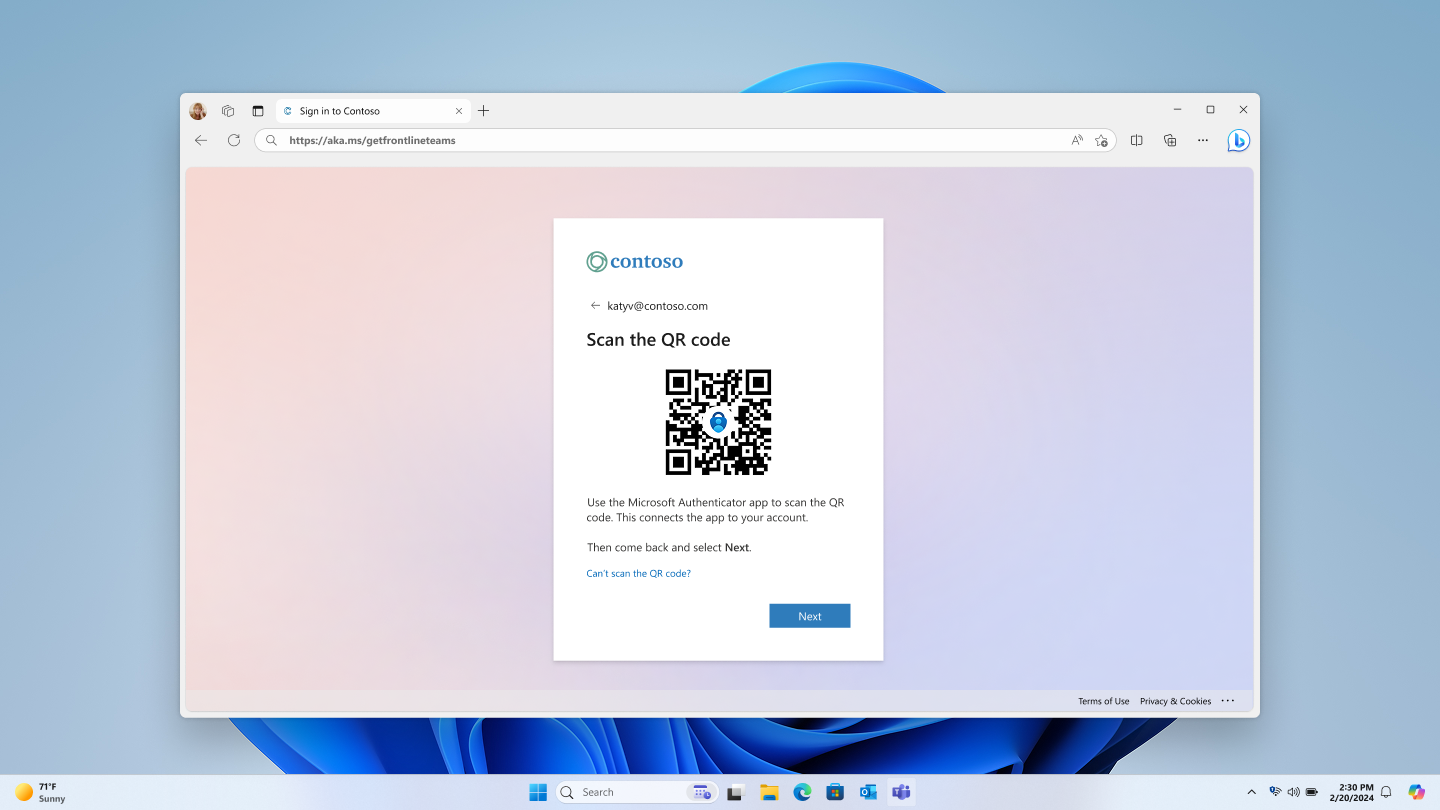Click the katyv@contoso.com account text
1440x810 pixels.
point(657,306)
